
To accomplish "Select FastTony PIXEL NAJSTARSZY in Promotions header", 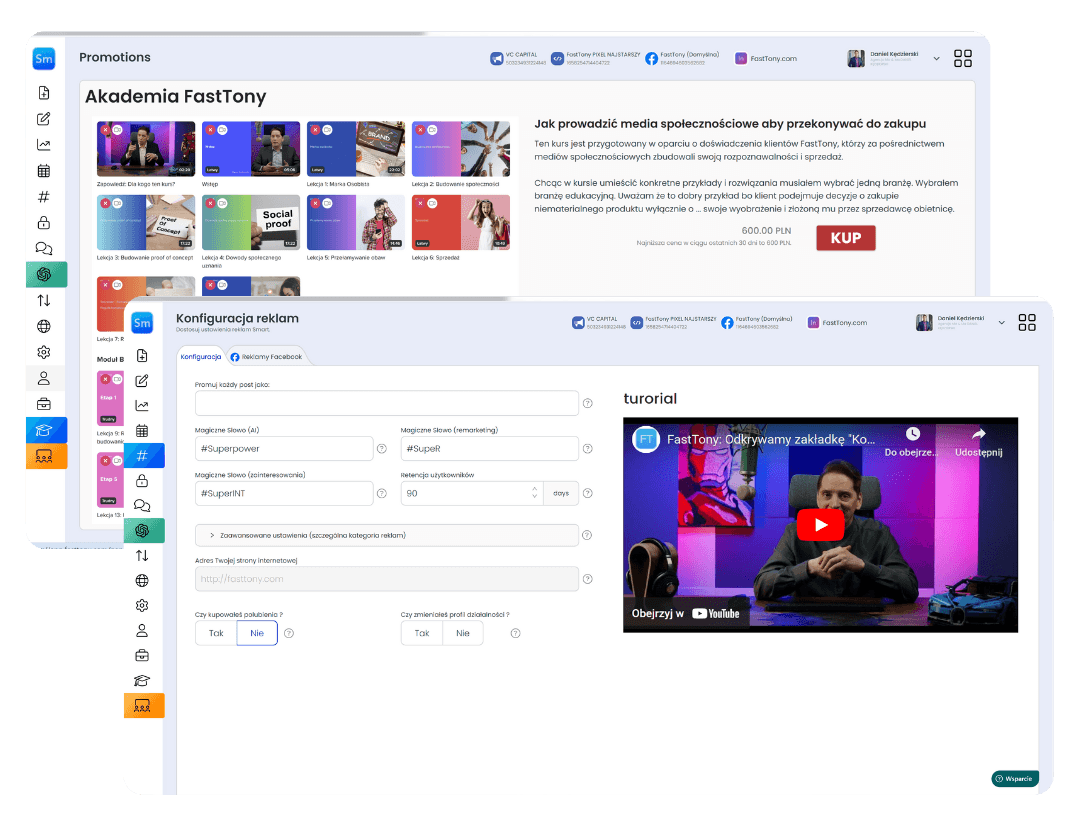I will [x=596, y=59].
